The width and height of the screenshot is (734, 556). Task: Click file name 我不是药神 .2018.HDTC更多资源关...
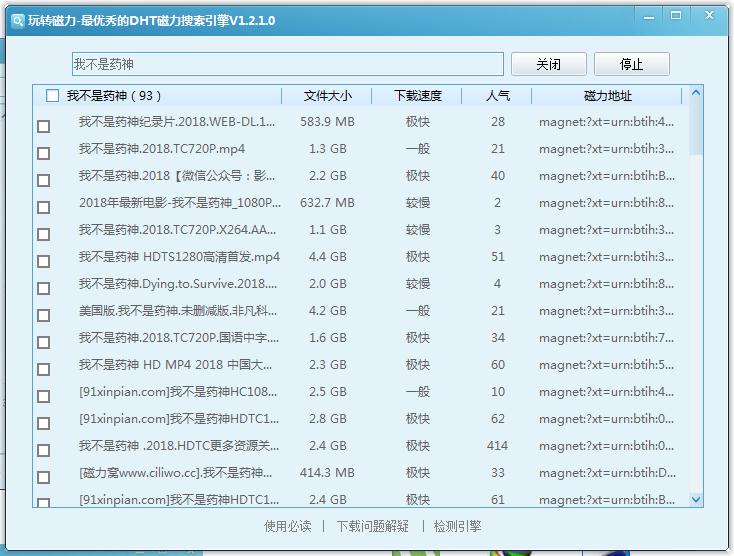[179, 446]
